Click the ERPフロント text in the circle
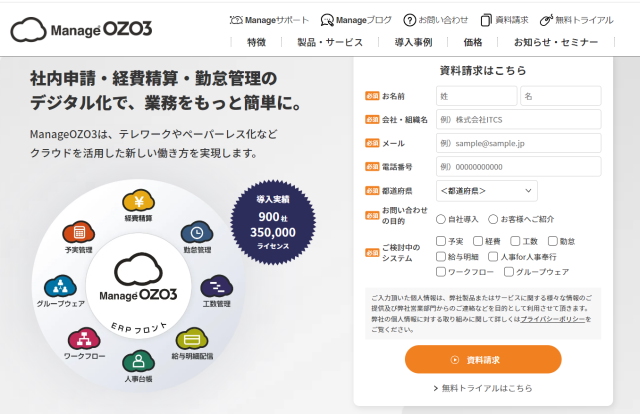 tap(139, 327)
